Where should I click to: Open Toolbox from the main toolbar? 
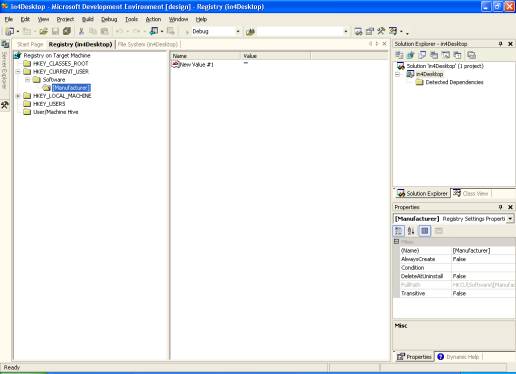pyautogui.click(x=381, y=32)
